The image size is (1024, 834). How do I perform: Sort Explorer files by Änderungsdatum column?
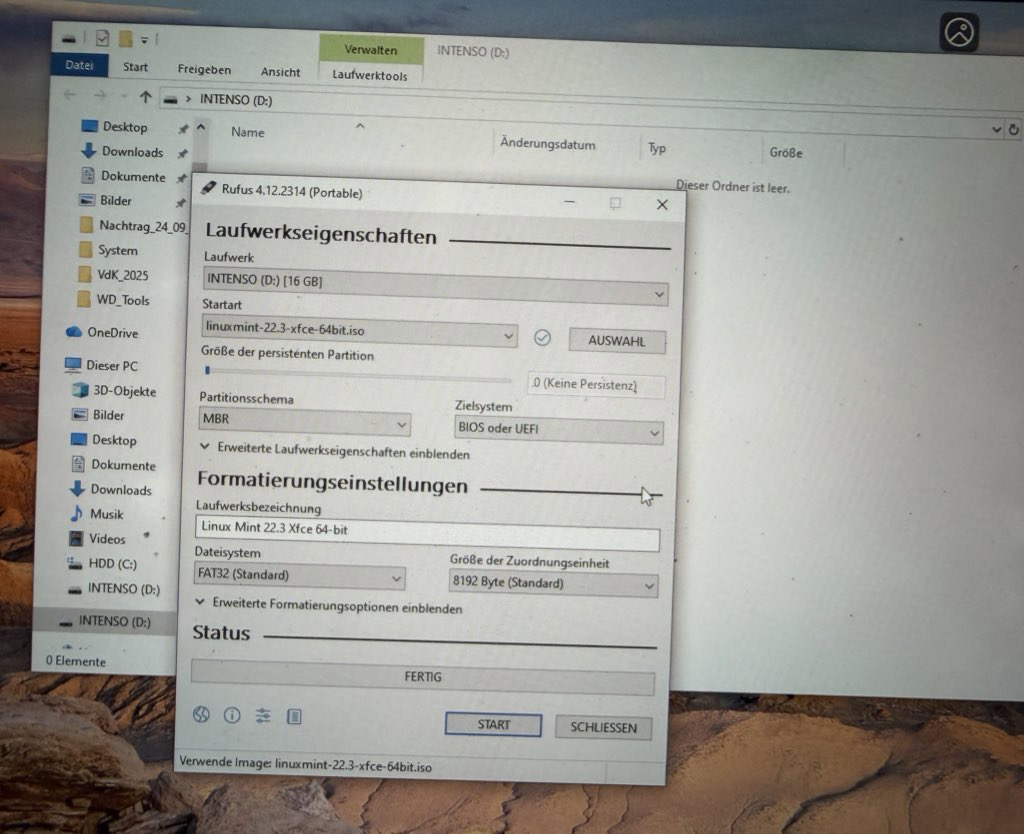tap(547, 144)
